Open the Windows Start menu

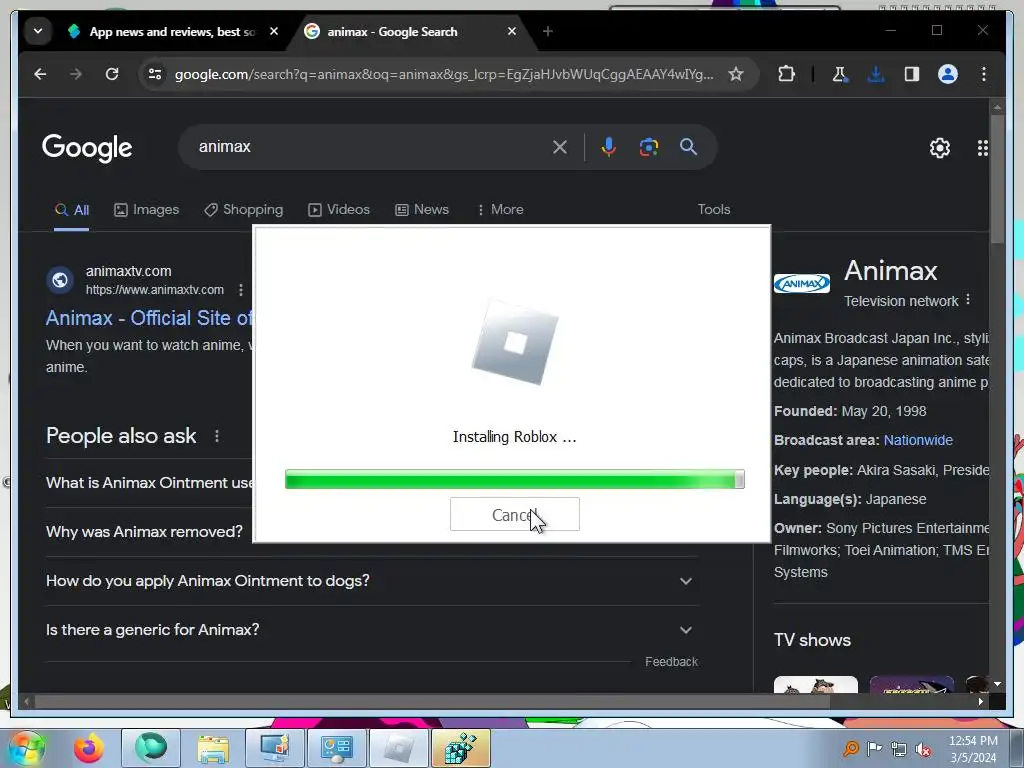27,748
